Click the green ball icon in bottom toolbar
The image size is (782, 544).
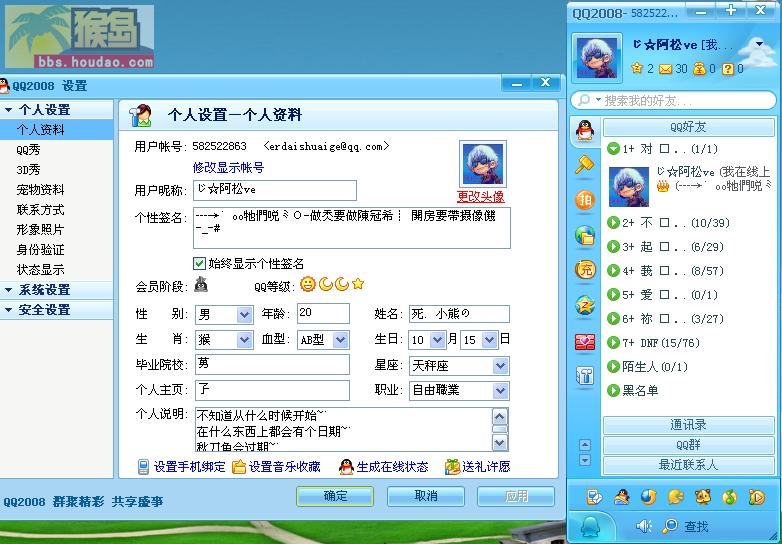pyautogui.click(x=730, y=497)
